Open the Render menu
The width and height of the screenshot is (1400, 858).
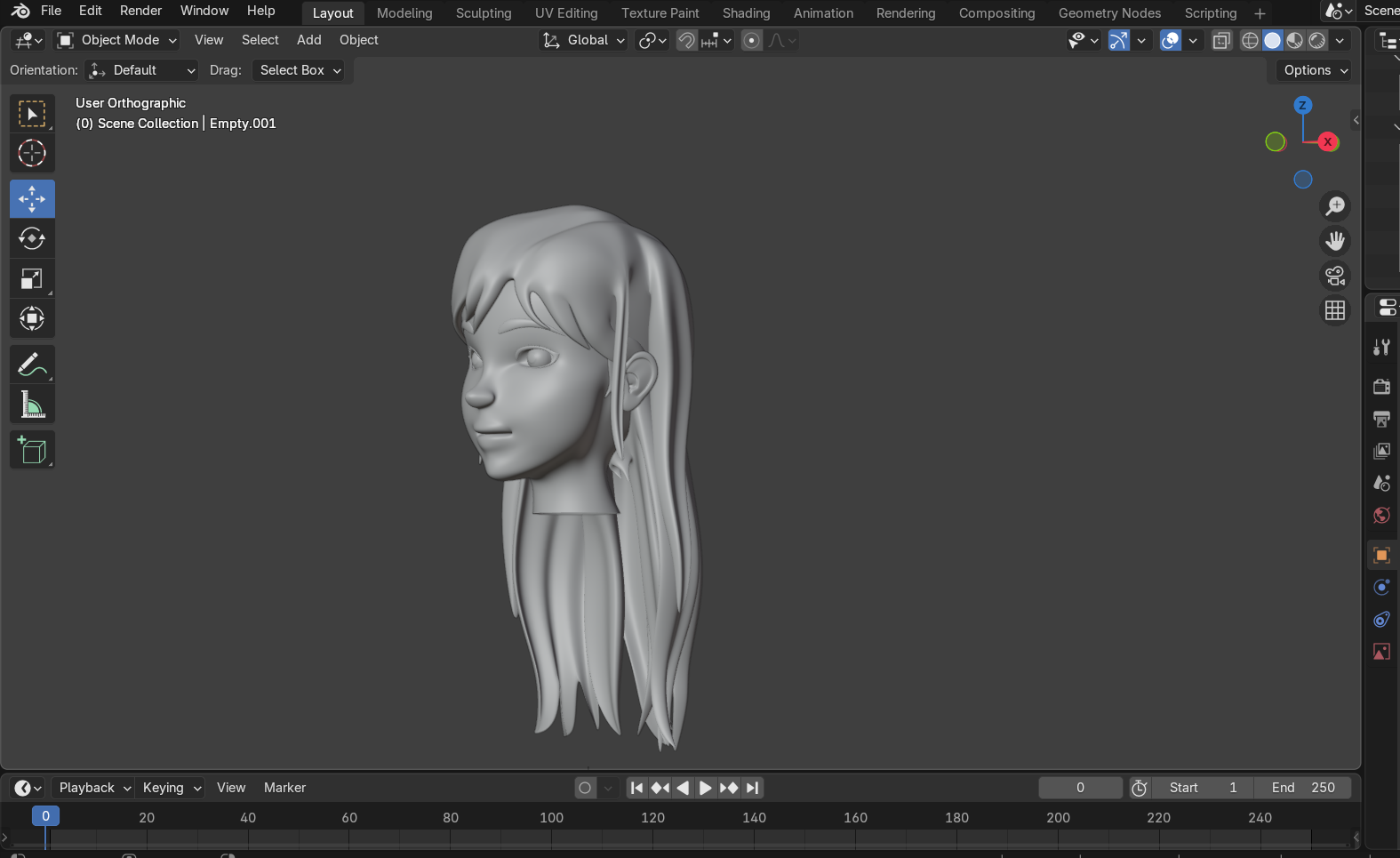[x=140, y=11]
